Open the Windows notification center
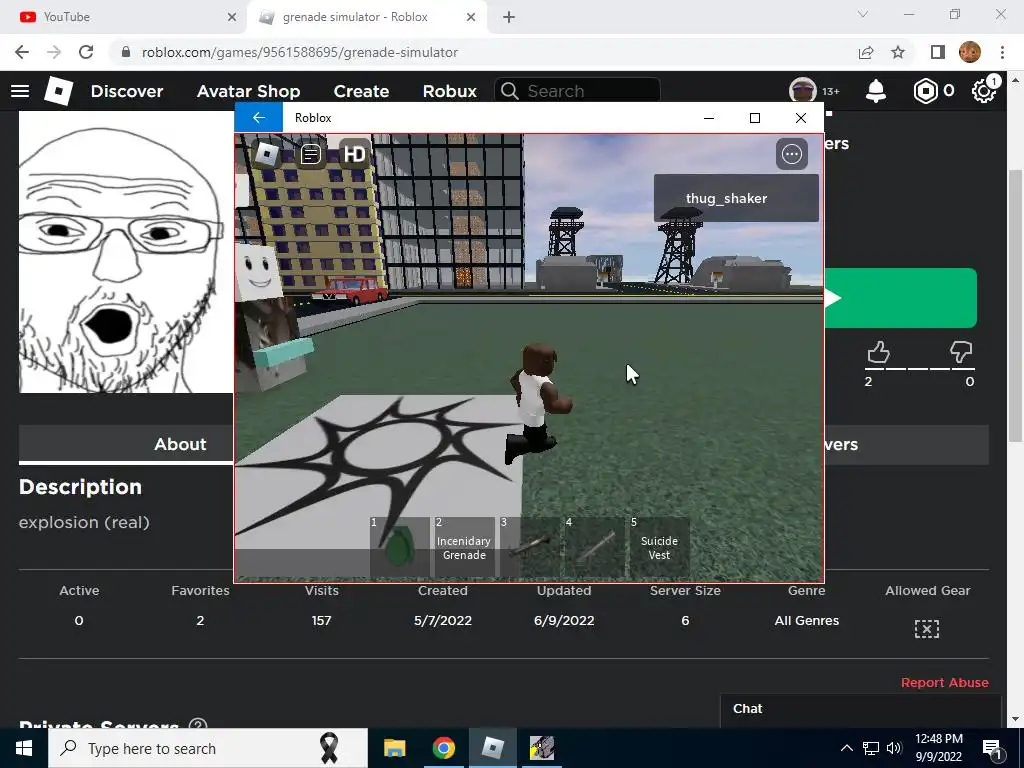 (x=992, y=748)
